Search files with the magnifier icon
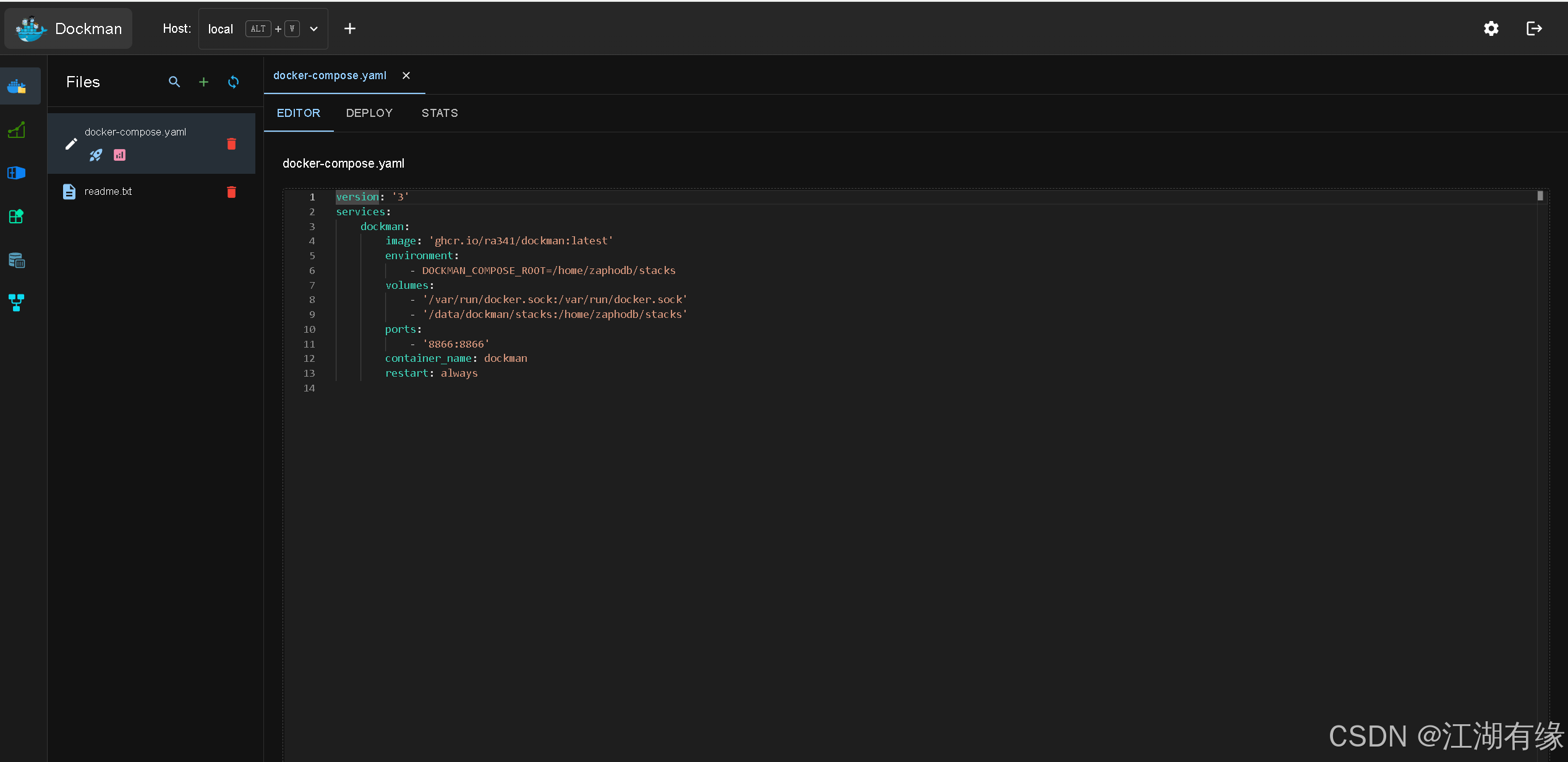This screenshot has width=1568, height=762. point(174,82)
